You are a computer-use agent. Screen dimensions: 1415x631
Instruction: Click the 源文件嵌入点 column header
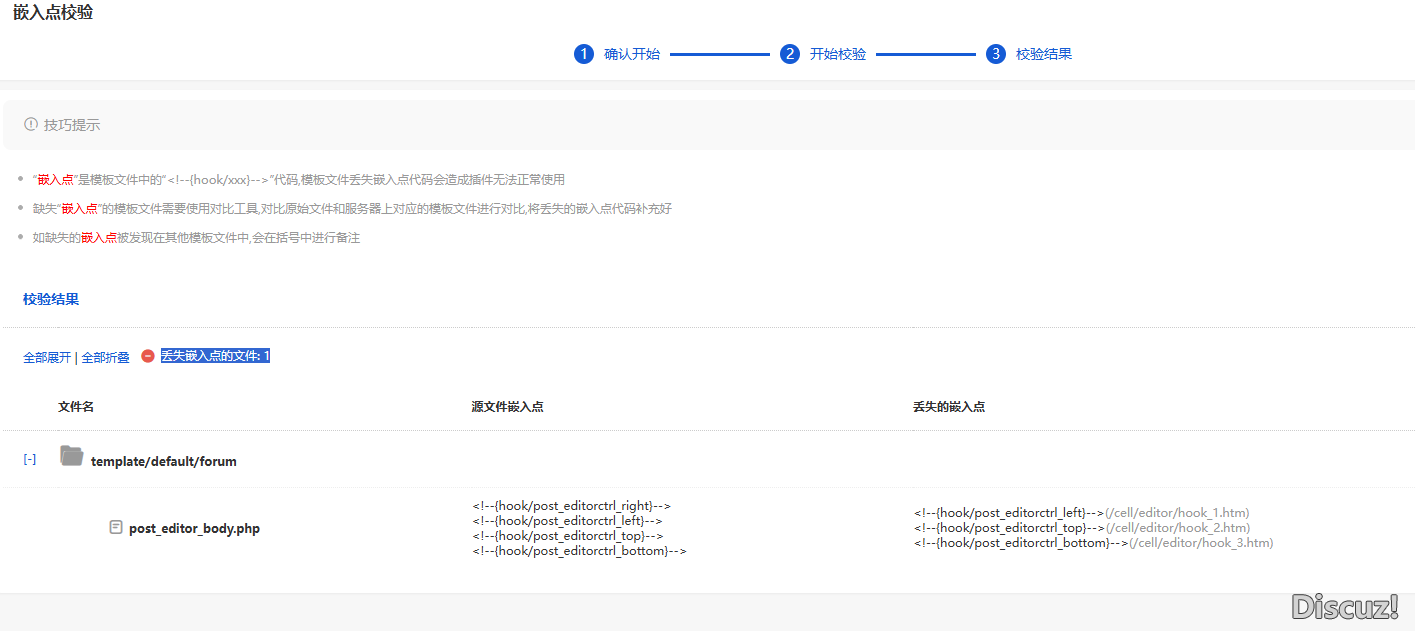click(x=508, y=407)
